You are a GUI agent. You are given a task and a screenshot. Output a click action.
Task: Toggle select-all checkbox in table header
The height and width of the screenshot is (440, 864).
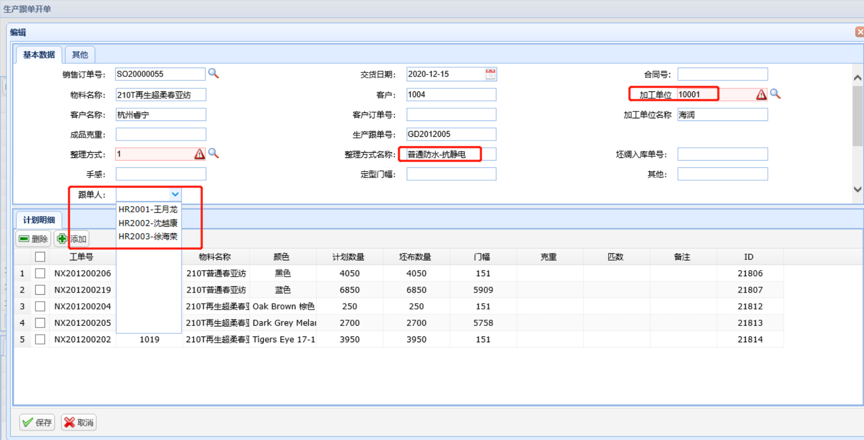[x=40, y=257]
